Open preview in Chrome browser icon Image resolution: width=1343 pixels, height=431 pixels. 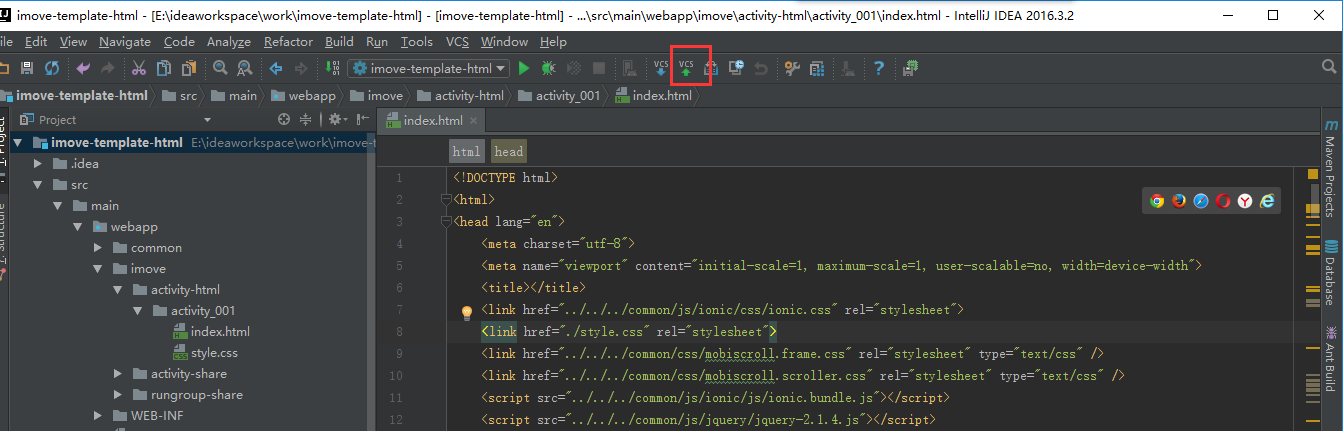point(1157,201)
